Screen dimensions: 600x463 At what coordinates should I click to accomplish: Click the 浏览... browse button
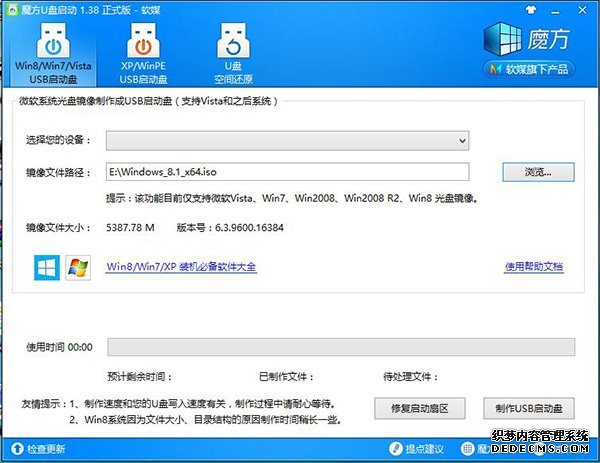(538, 172)
